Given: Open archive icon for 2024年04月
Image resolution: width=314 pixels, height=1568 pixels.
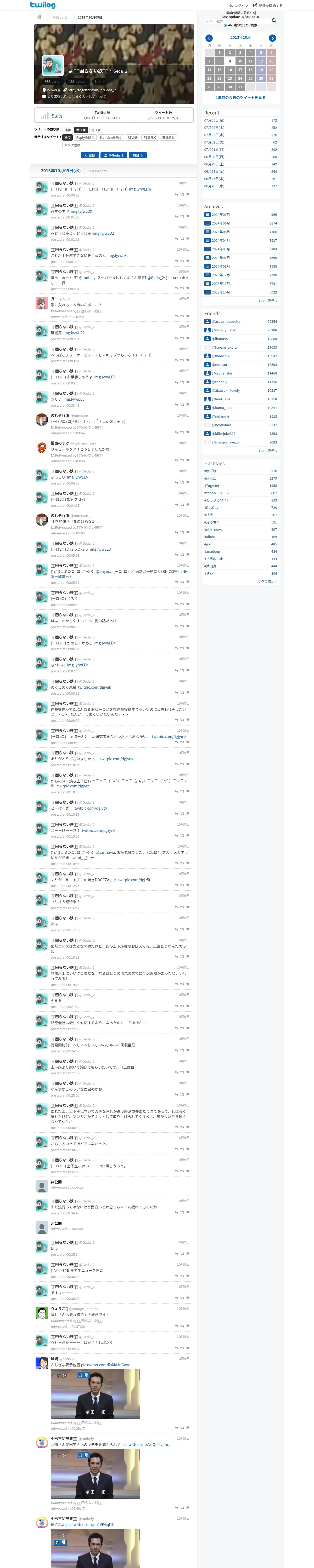Looking at the screenshot, I should 207,240.
